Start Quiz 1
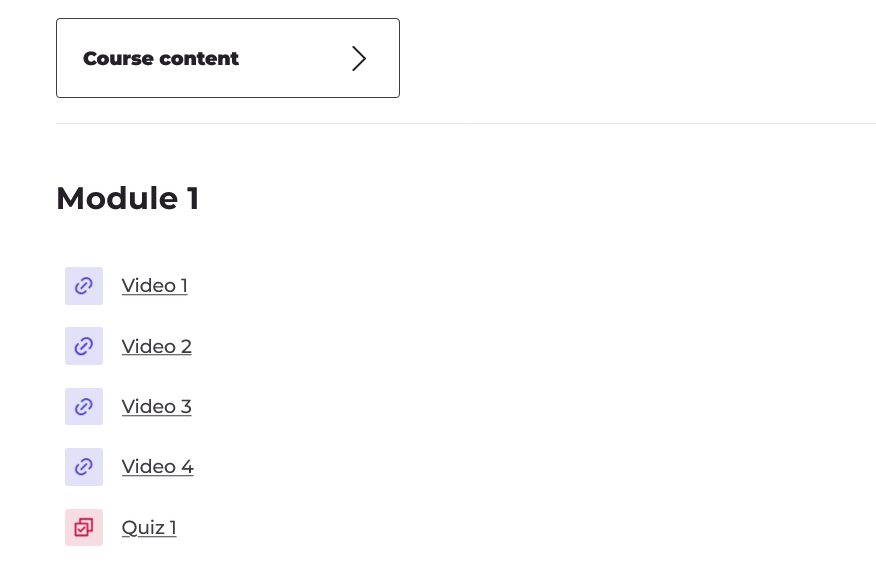876x577 pixels. pyautogui.click(x=148, y=527)
